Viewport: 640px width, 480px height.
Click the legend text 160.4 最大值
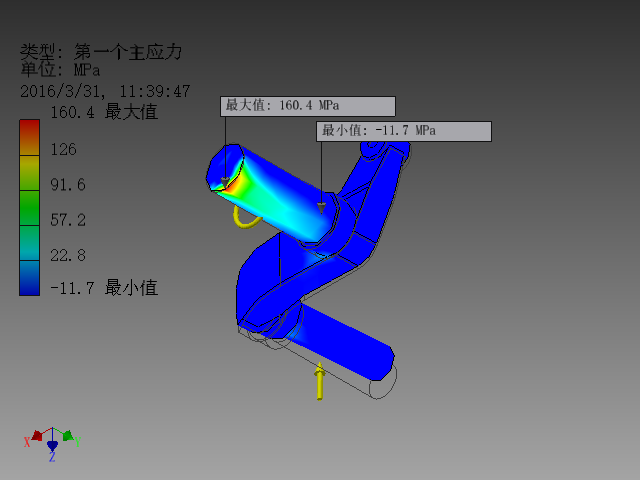click(104, 112)
